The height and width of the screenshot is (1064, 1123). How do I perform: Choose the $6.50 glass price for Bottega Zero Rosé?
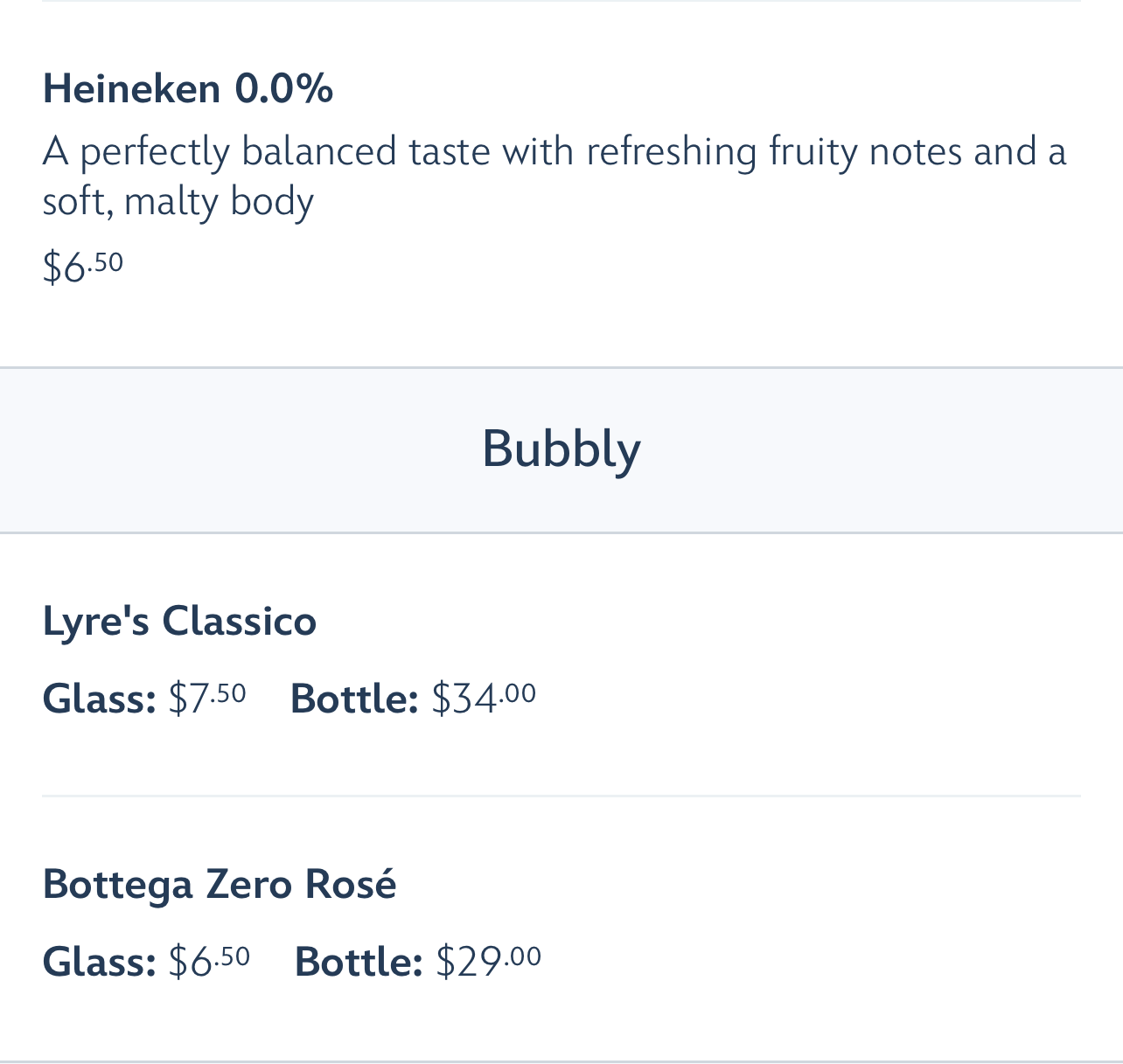[210, 961]
